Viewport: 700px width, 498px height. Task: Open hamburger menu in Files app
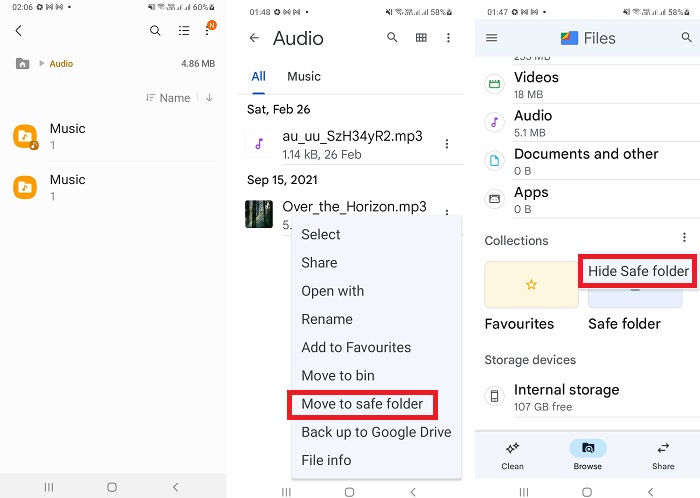coord(492,38)
